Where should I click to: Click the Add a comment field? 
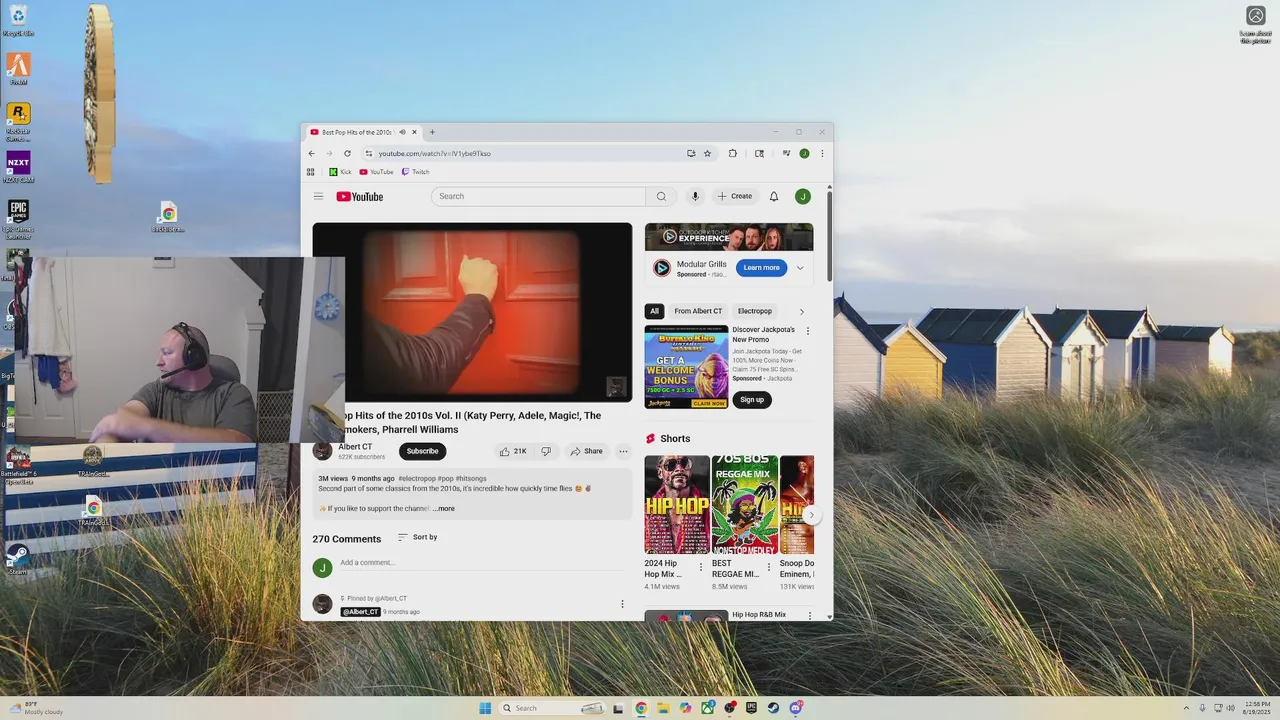(480, 563)
